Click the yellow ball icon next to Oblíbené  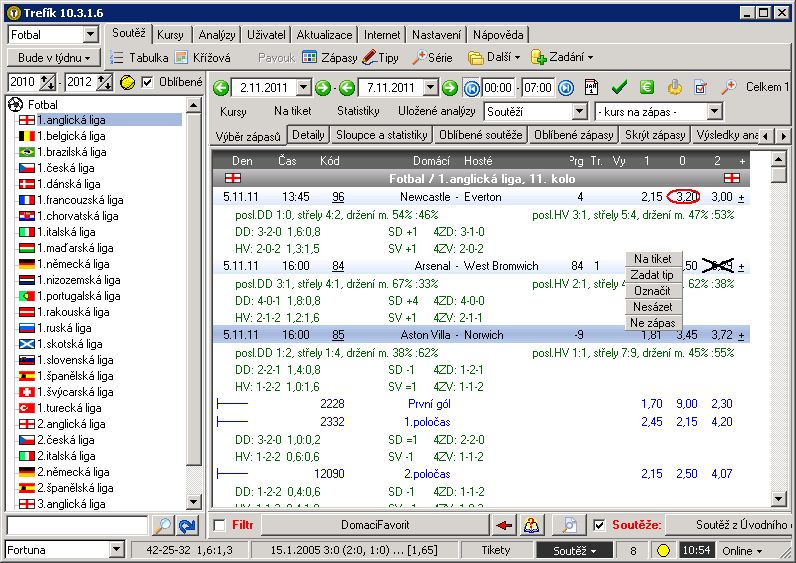tap(127, 82)
